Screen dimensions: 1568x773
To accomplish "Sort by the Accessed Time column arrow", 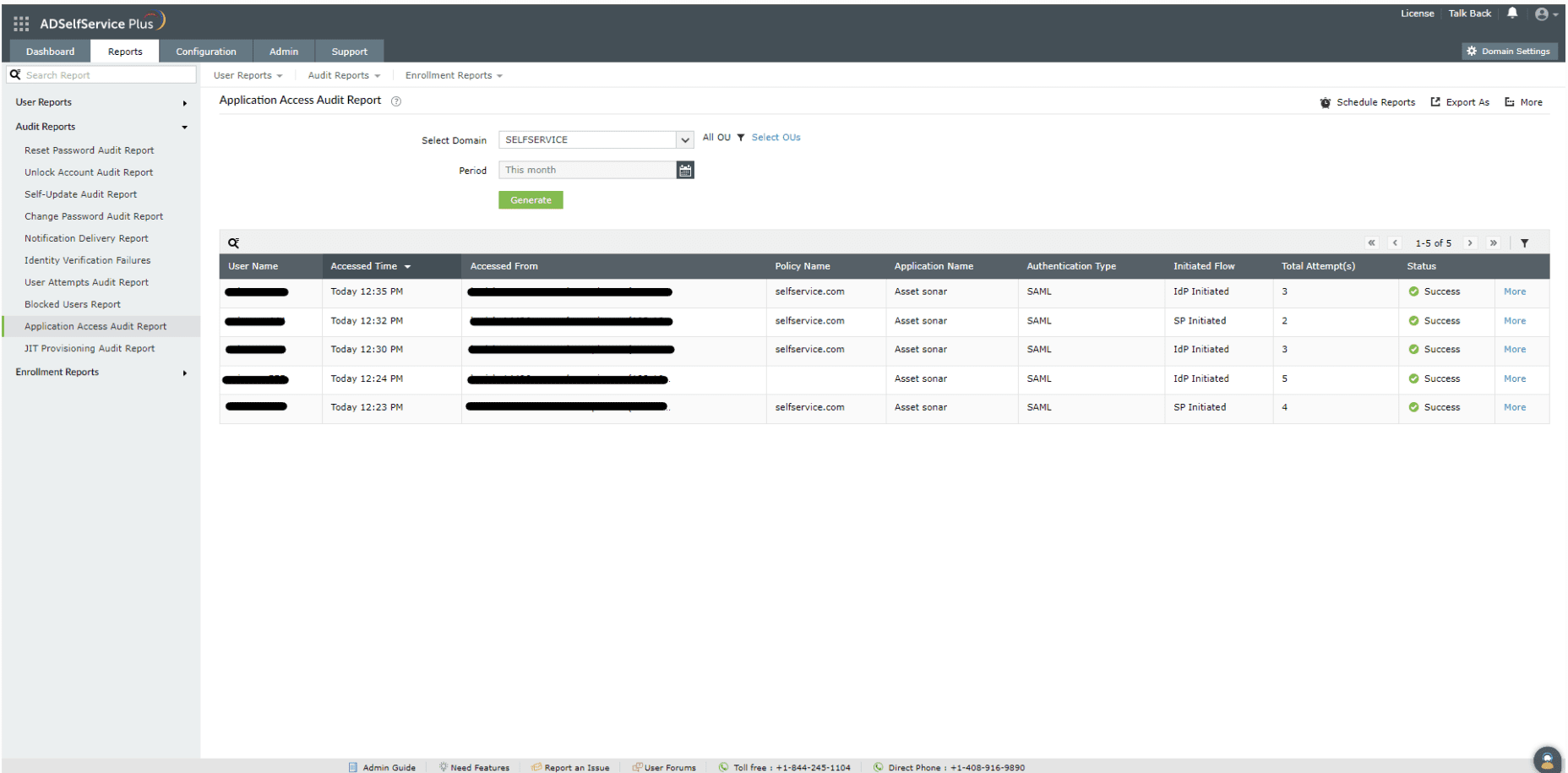I will coord(408,265).
